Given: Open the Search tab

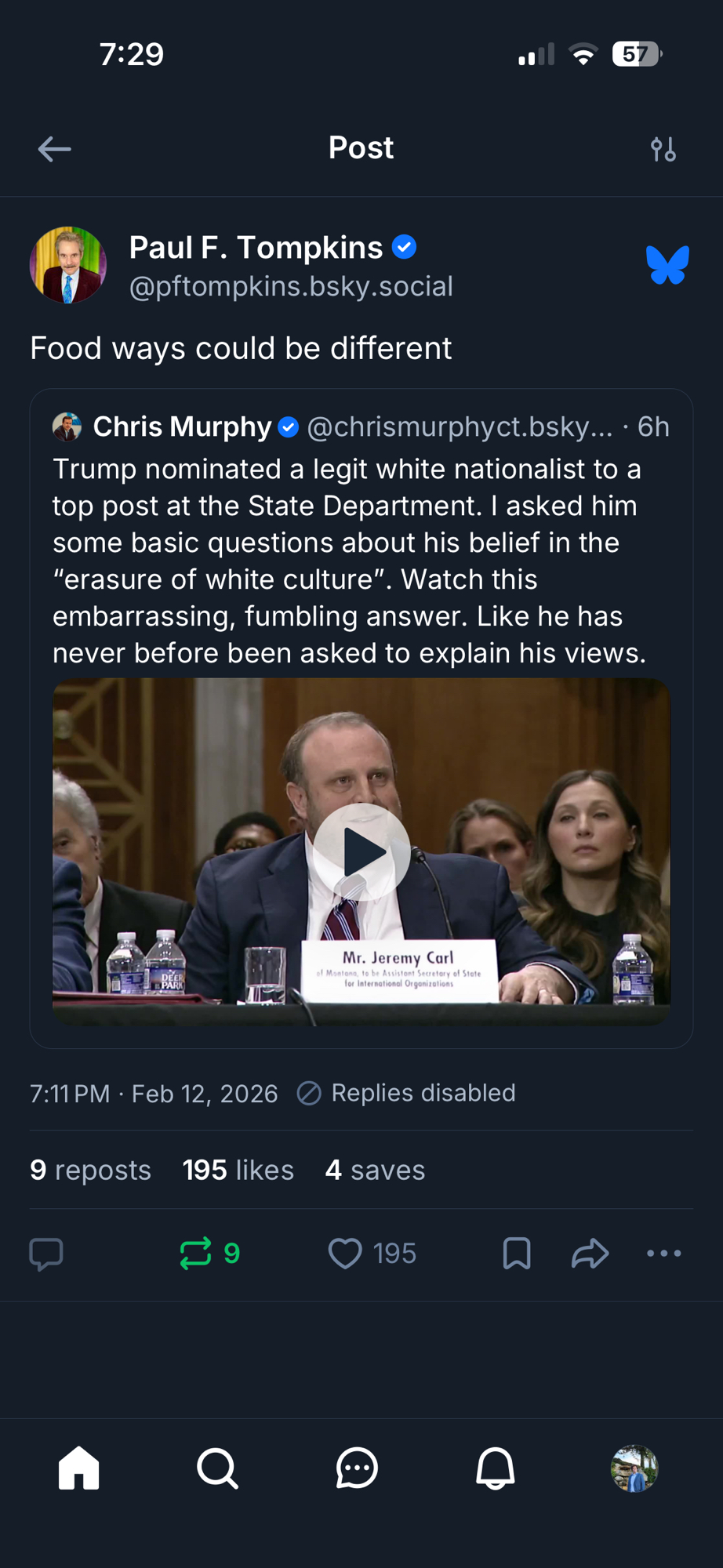Looking at the screenshot, I should (218, 1468).
